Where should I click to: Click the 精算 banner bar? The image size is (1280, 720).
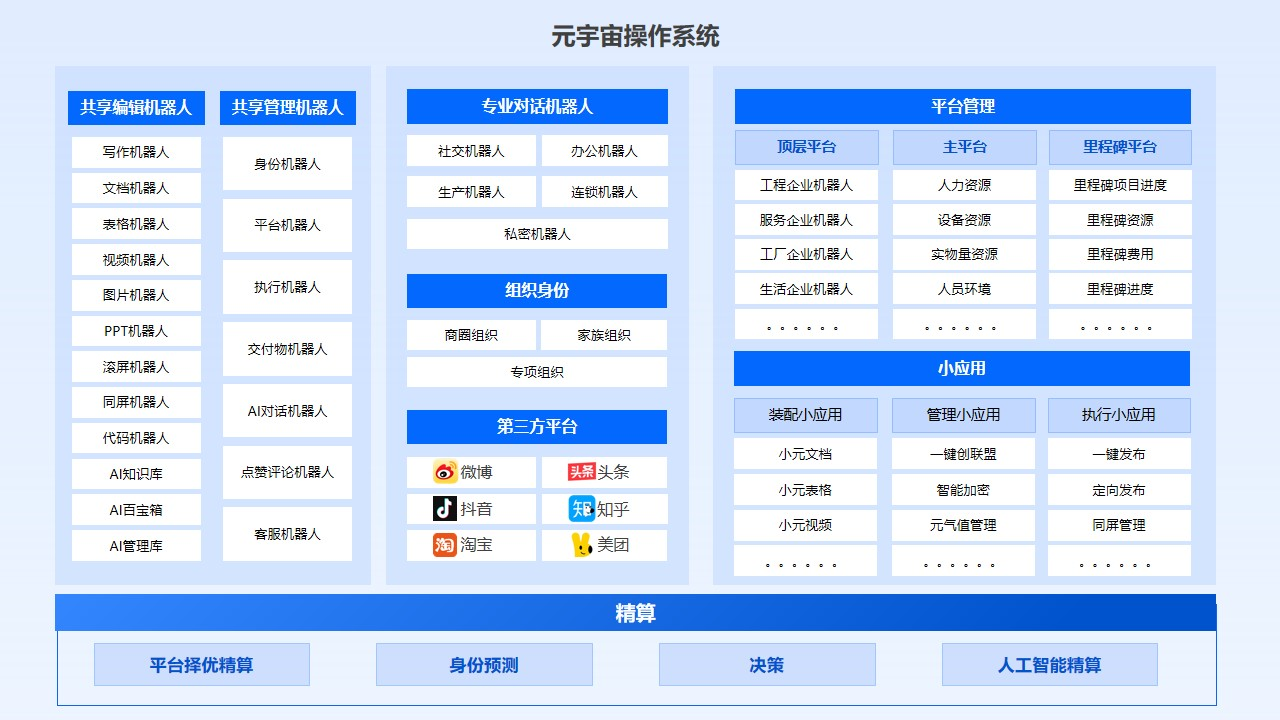click(x=636, y=613)
